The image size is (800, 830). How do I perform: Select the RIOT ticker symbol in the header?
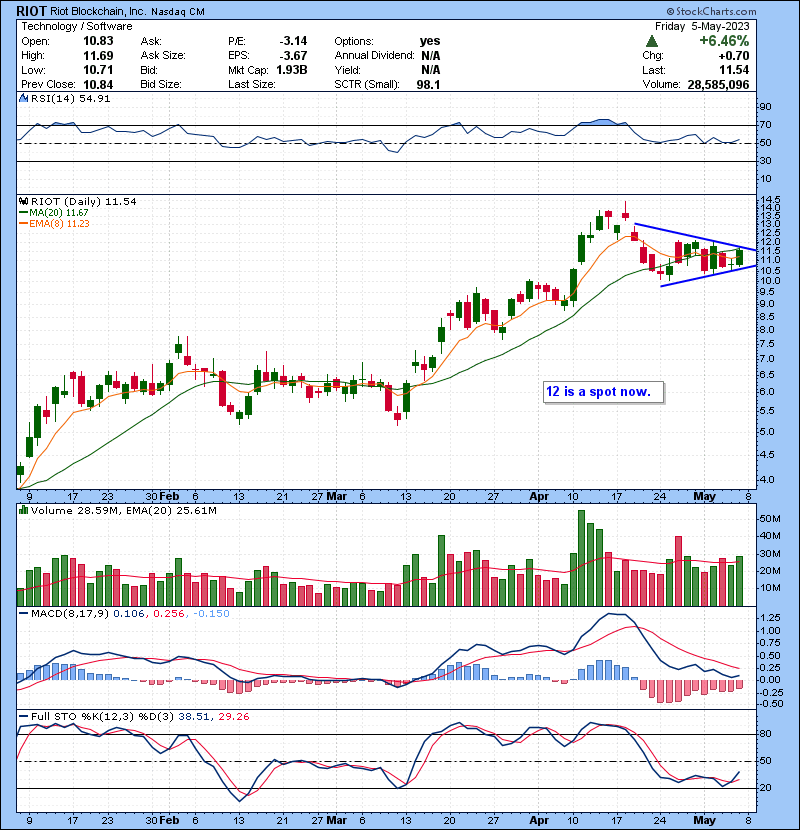(31, 11)
